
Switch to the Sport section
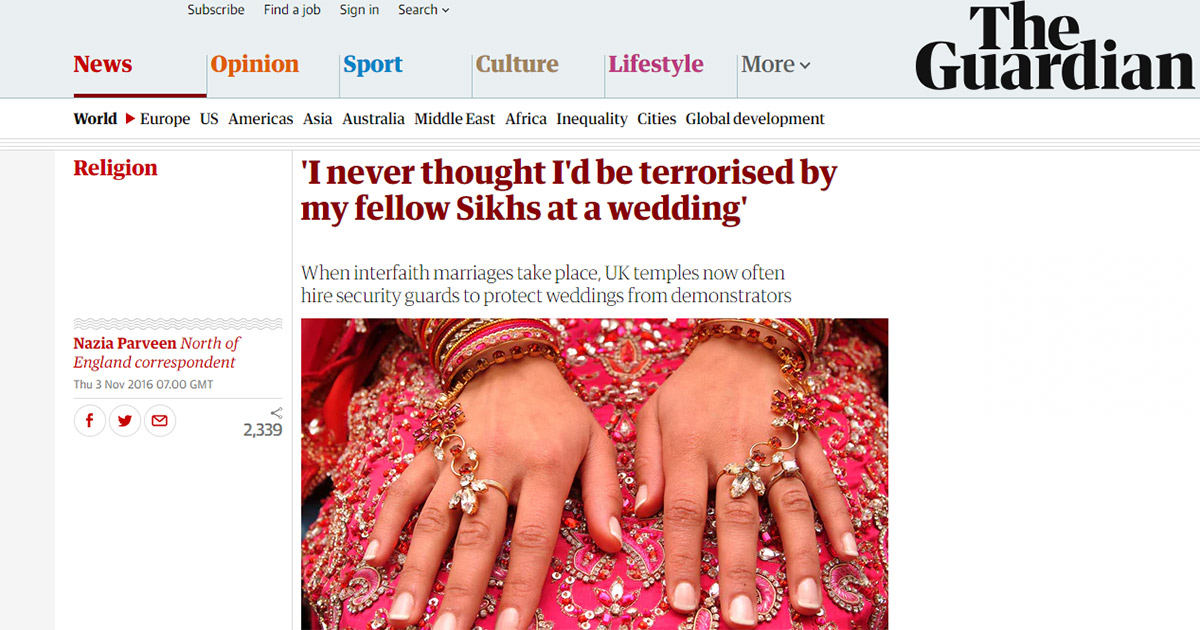373,64
